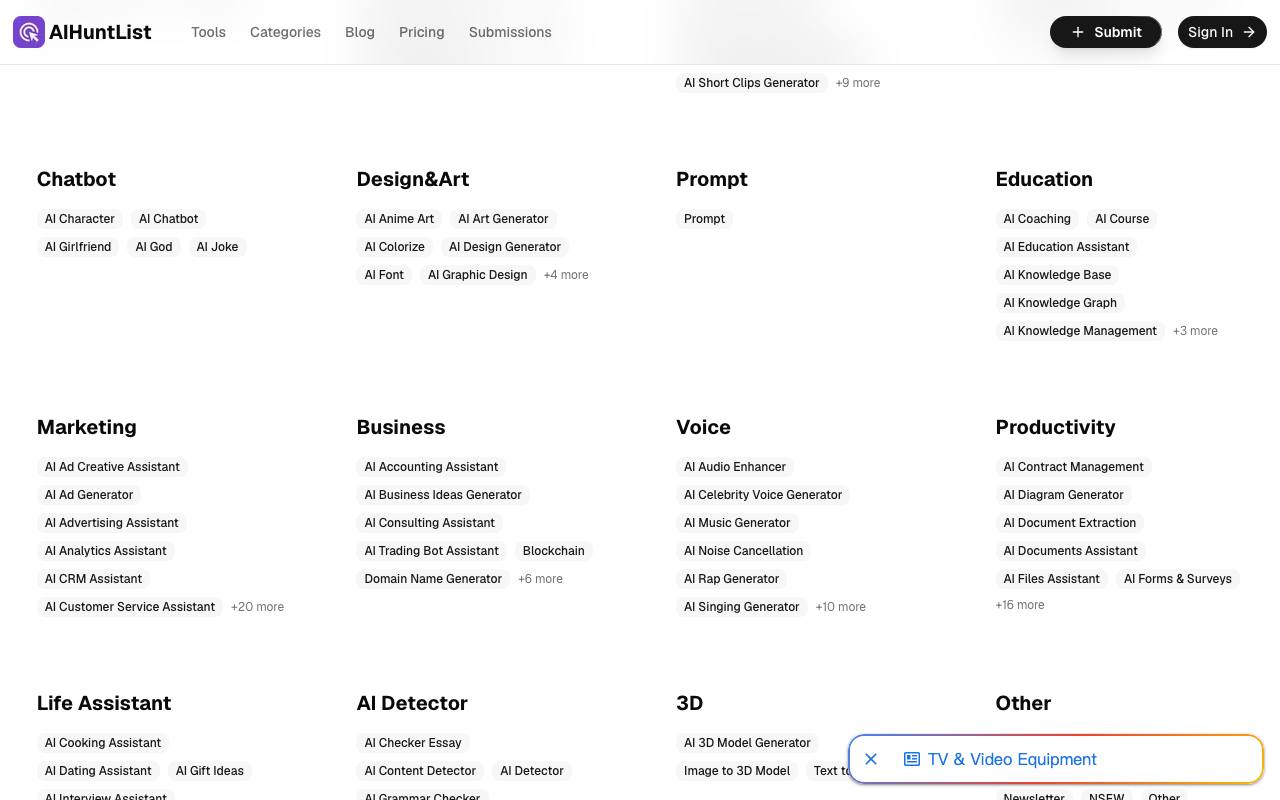Open the AI Joke tag
Screen dimensions: 1280x800
217,247
